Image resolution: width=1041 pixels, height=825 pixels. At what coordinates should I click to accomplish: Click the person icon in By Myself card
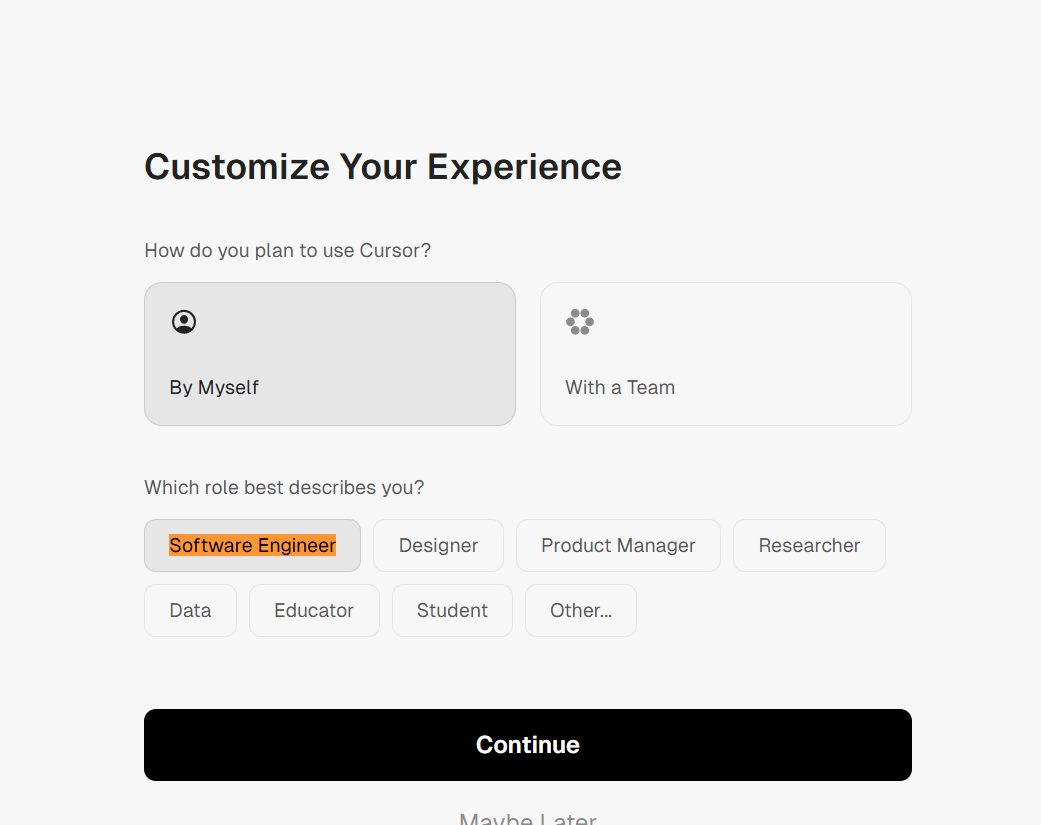tap(184, 322)
